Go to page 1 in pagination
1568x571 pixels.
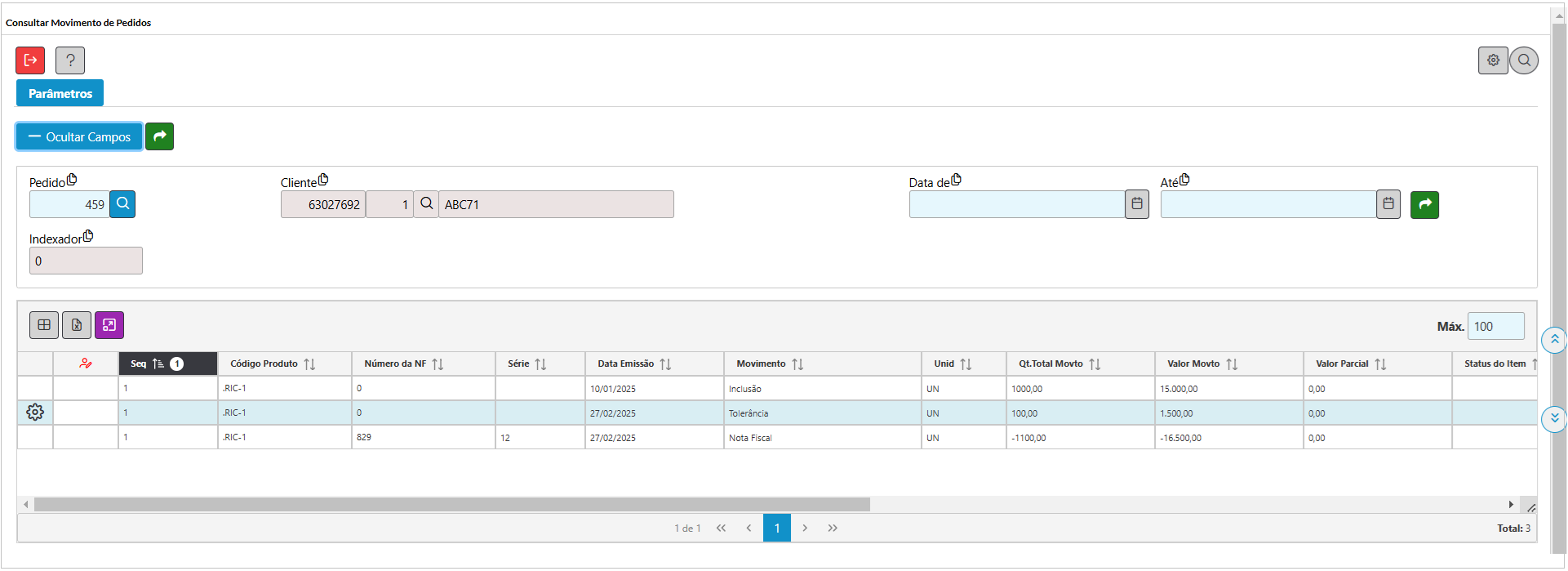coord(777,528)
